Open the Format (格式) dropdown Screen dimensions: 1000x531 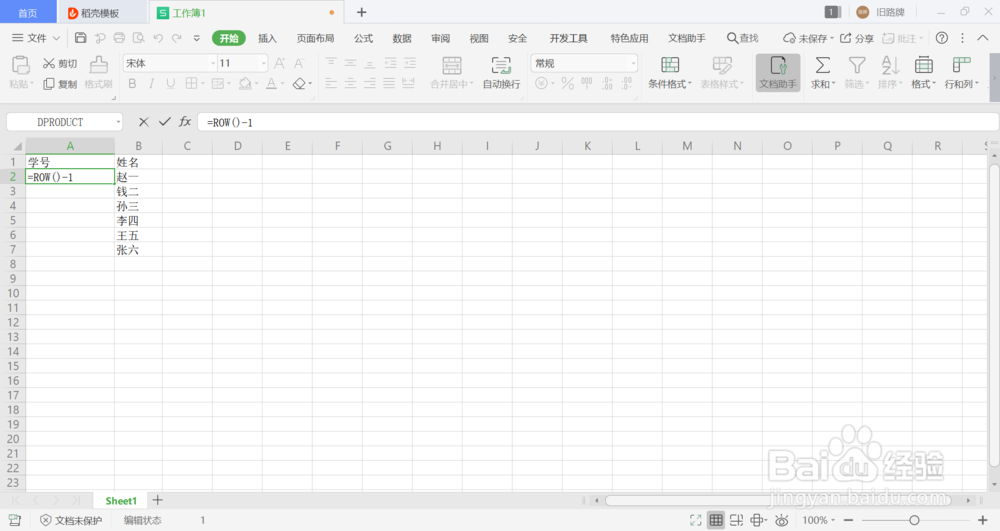[923, 72]
